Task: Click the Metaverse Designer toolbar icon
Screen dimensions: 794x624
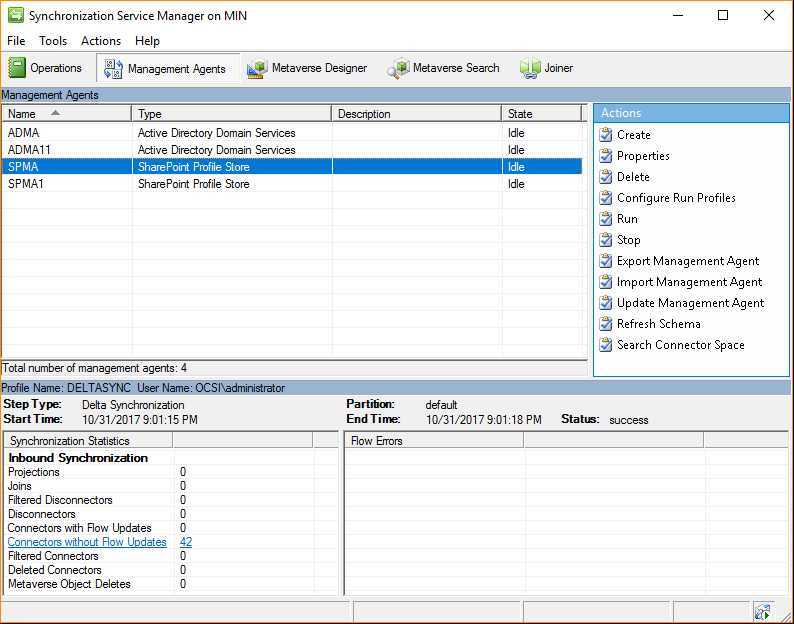Action: (x=257, y=68)
